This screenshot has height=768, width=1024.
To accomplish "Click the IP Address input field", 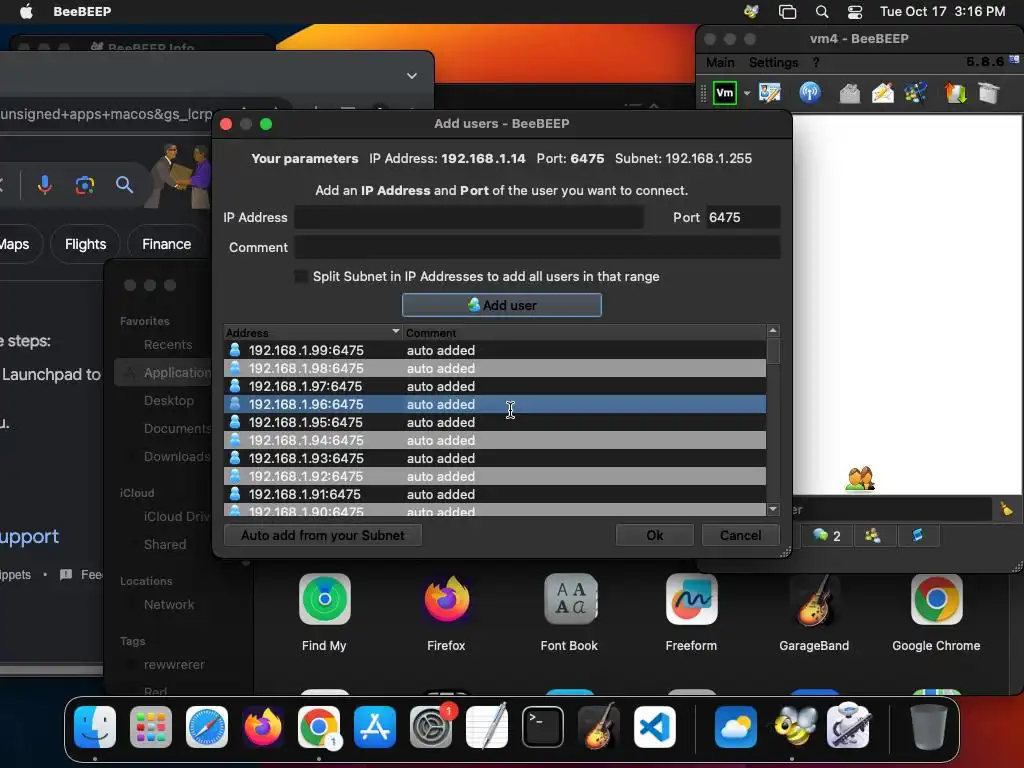I will [469, 217].
